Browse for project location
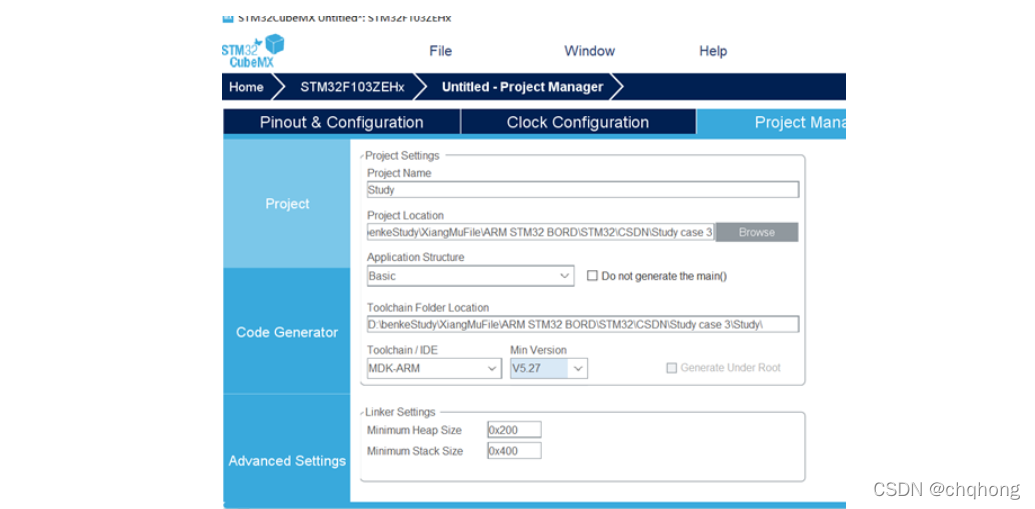Screen dimensions: 1035x509 tap(757, 232)
